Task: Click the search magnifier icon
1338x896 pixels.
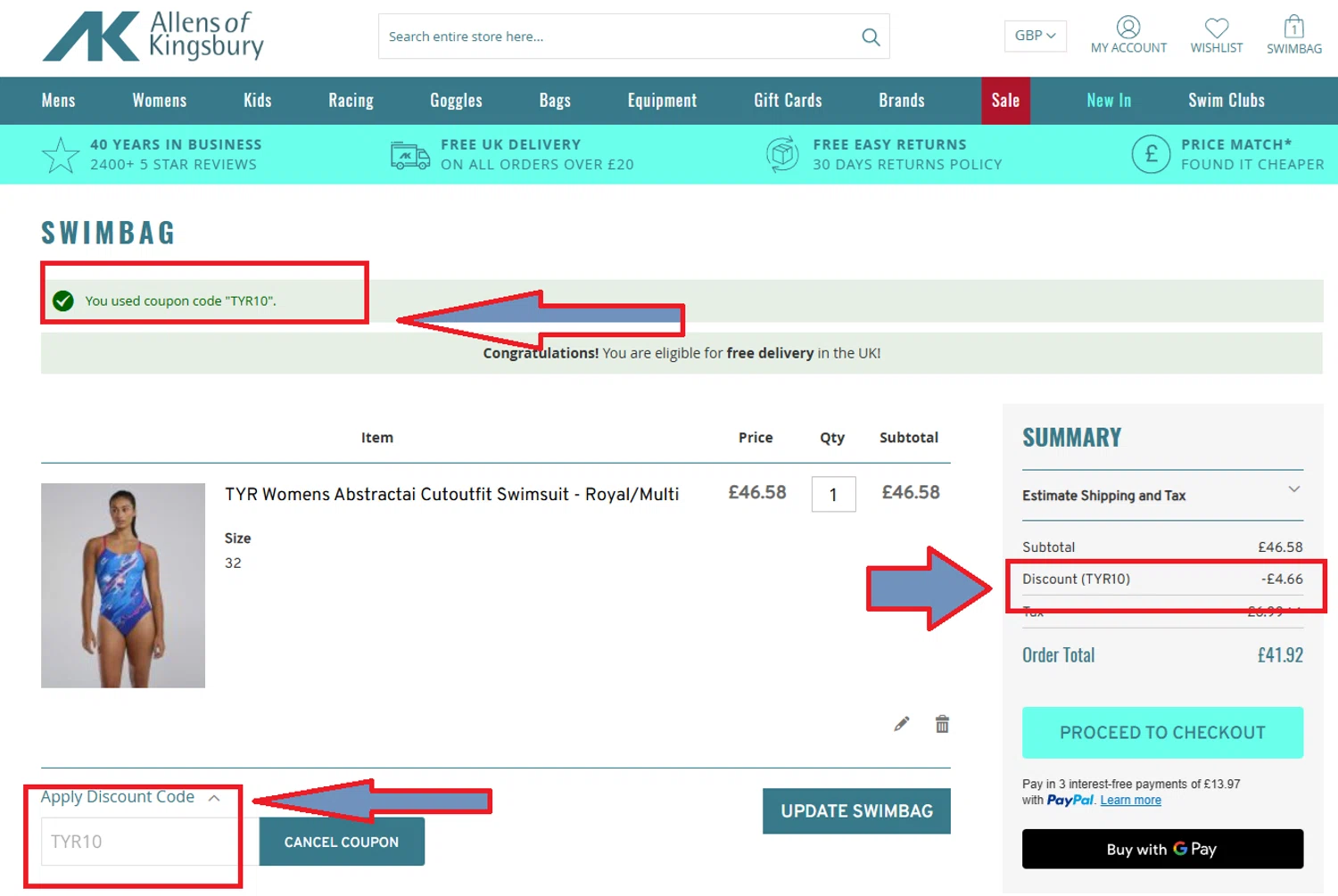Action: pos(871,37)
